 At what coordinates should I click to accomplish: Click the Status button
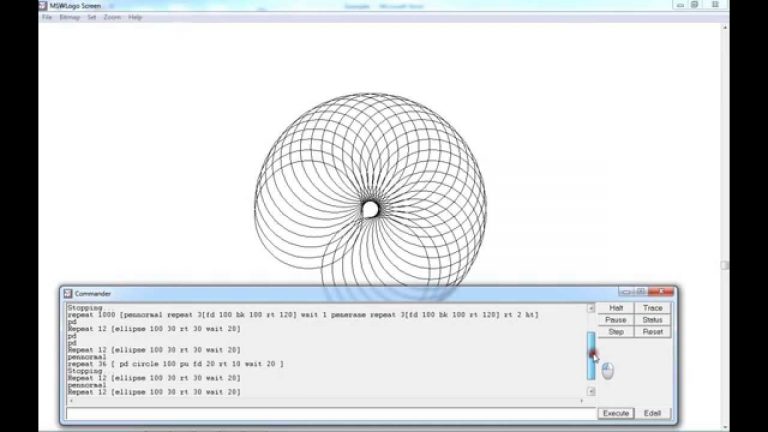pyautogui.click(x=652, y=319)
